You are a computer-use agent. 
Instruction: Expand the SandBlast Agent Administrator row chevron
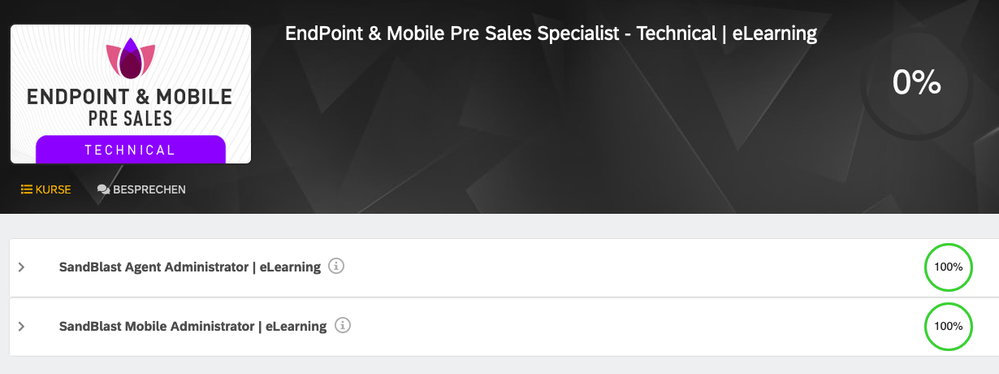point(22,267)
